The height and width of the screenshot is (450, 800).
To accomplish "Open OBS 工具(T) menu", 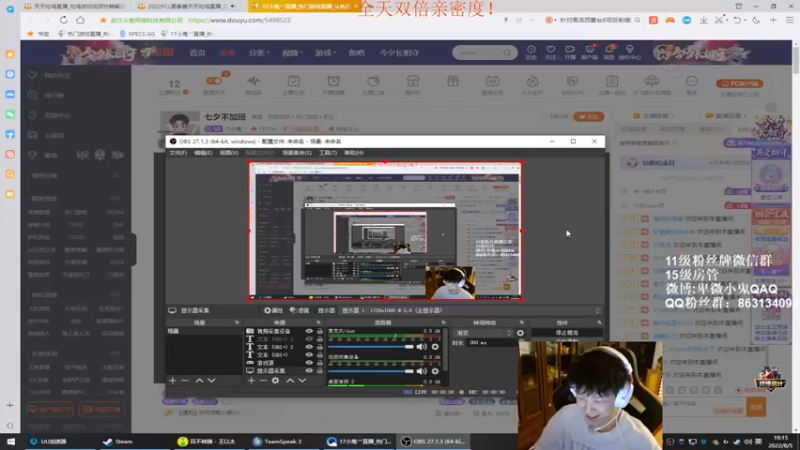I will (x=328, y=153).
